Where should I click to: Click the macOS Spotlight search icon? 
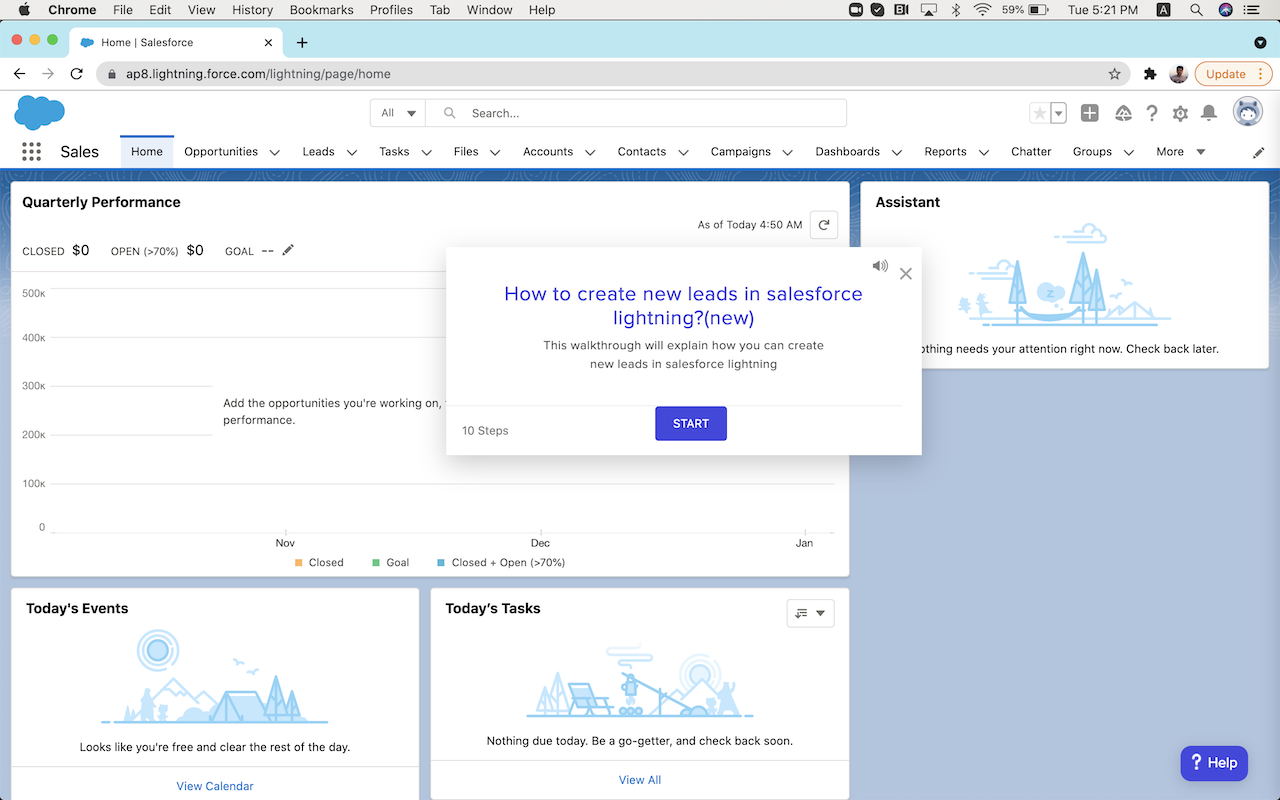coord(1196,10)
